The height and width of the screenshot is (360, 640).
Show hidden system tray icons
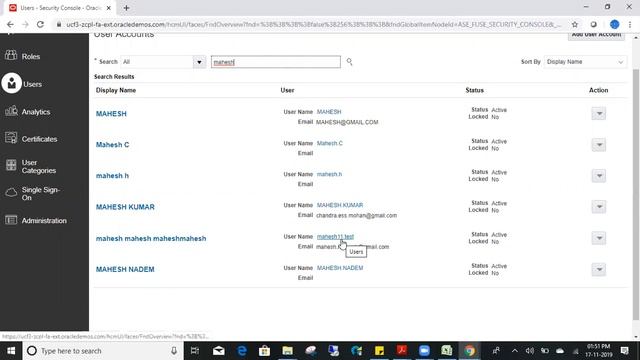click(x=515, y=351)
